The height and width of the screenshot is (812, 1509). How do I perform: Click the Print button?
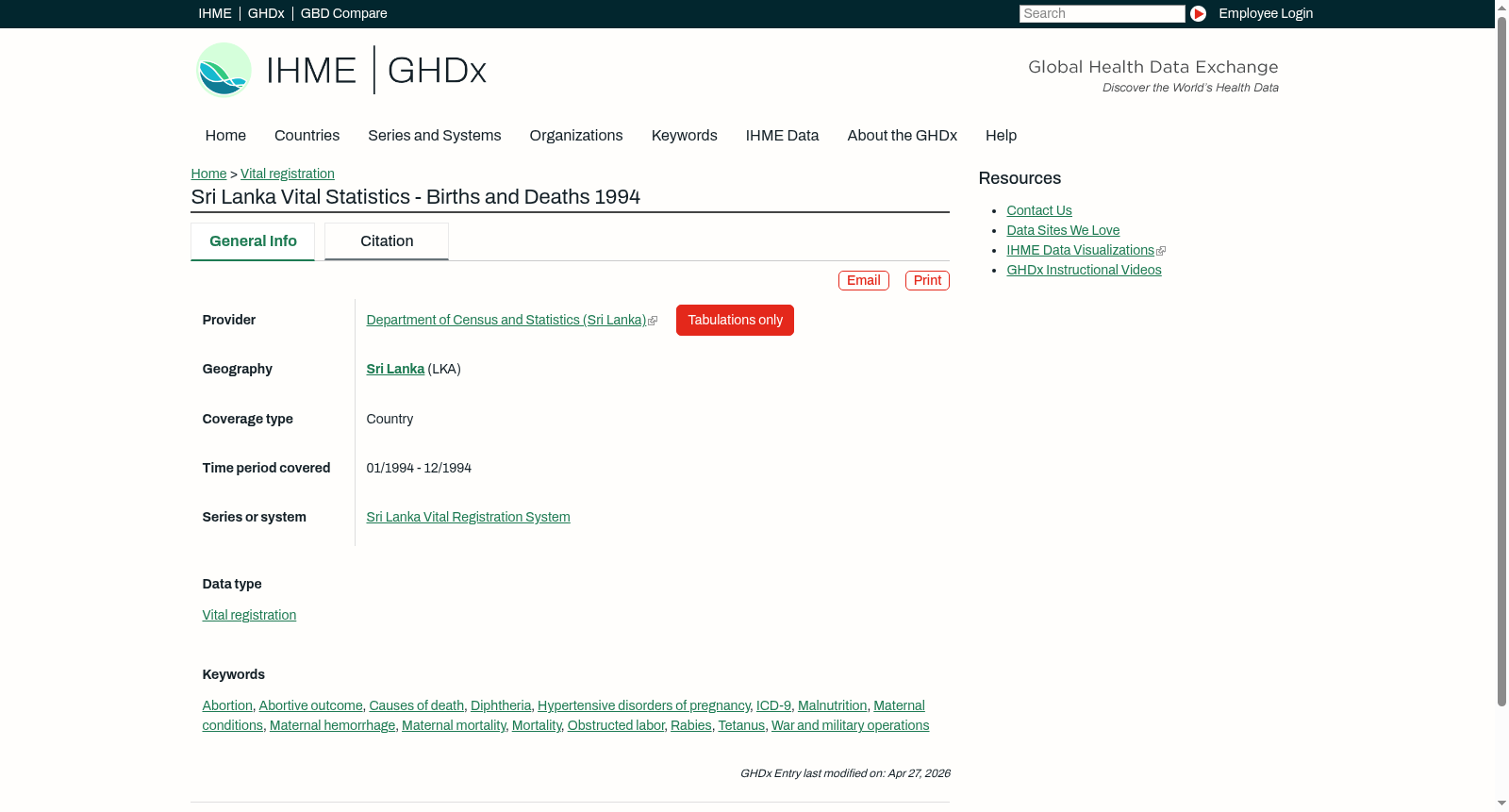927,280
